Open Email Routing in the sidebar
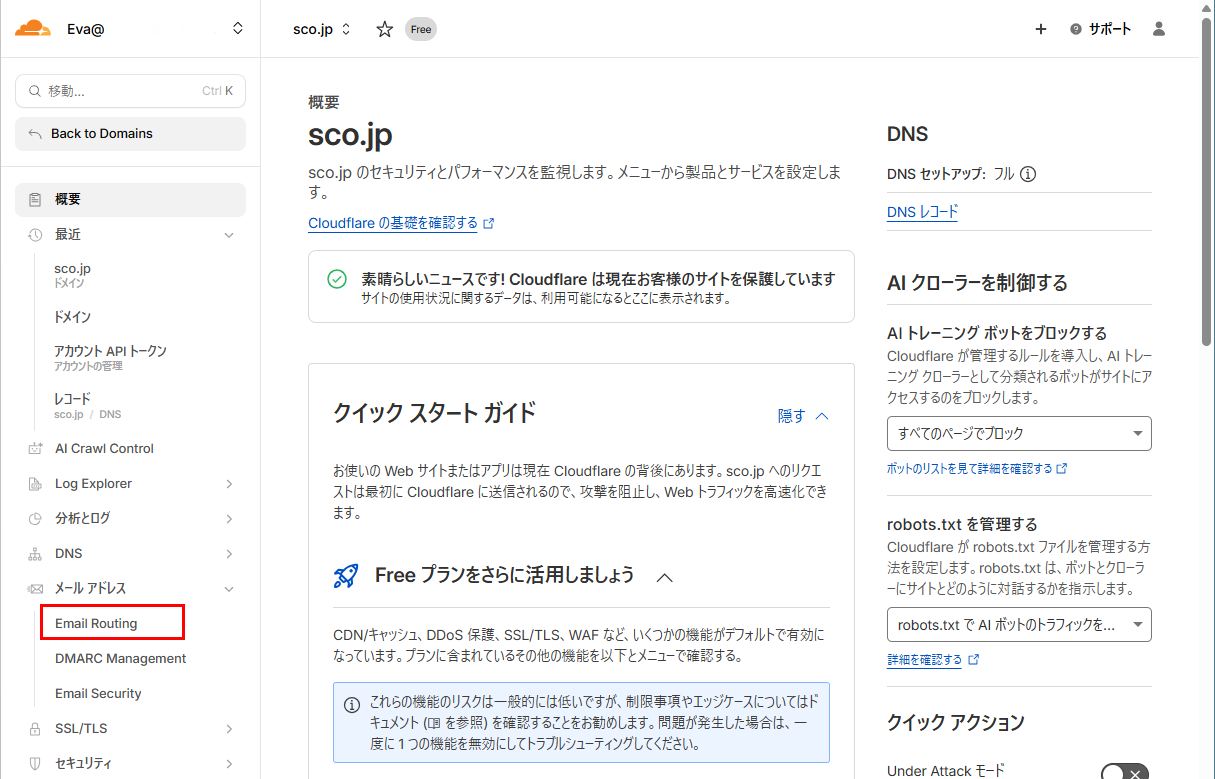This screenshot has width=1215, height=779. pyautogui.click(x=94, y=622)
